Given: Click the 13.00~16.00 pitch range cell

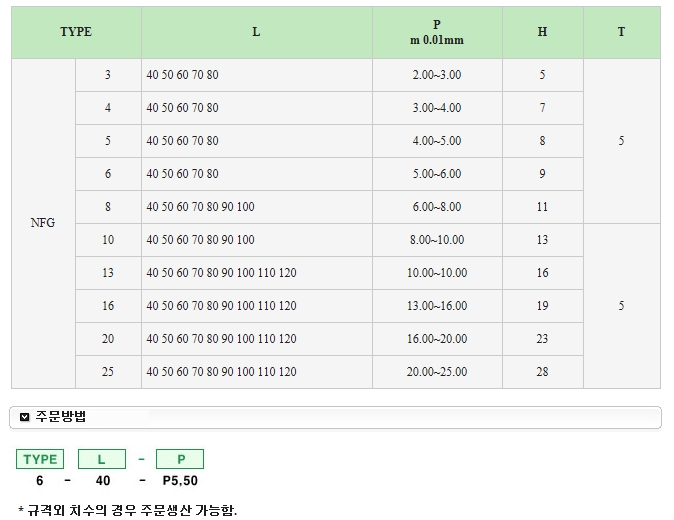Looking at the screenshot, I should 438,306.
